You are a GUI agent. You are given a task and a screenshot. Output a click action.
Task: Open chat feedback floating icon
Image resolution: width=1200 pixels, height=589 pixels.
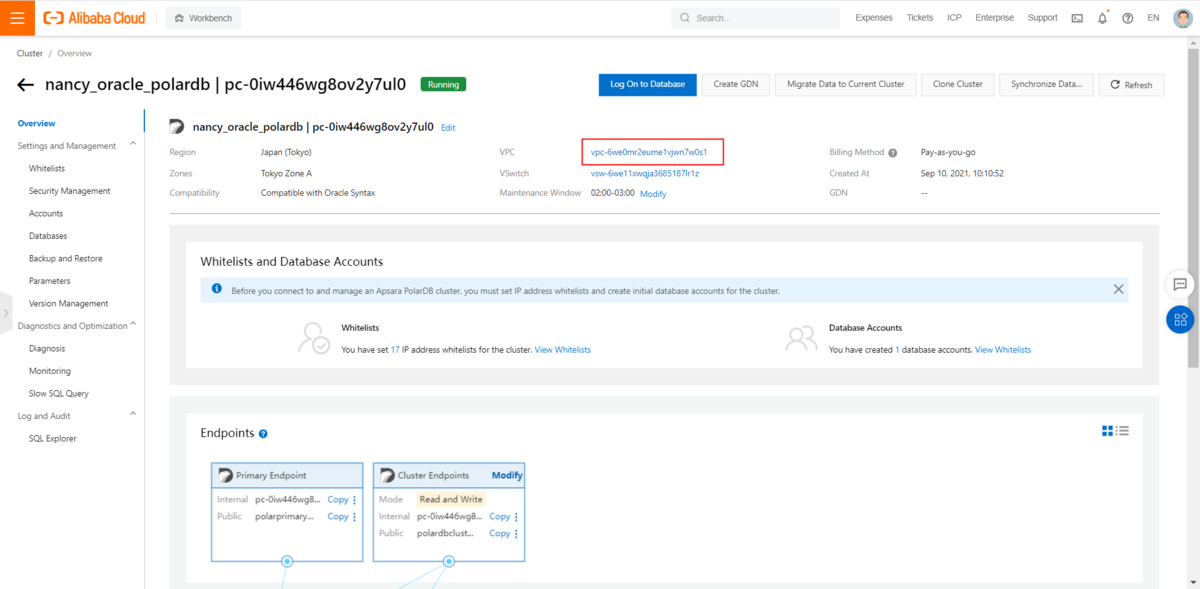point(1180,285)
